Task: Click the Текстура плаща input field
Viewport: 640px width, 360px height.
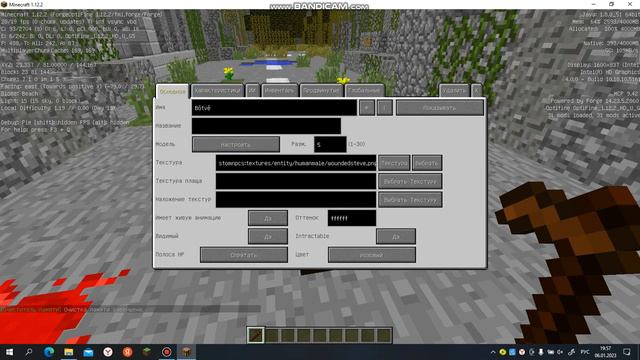Action: [x=296, y=181]
